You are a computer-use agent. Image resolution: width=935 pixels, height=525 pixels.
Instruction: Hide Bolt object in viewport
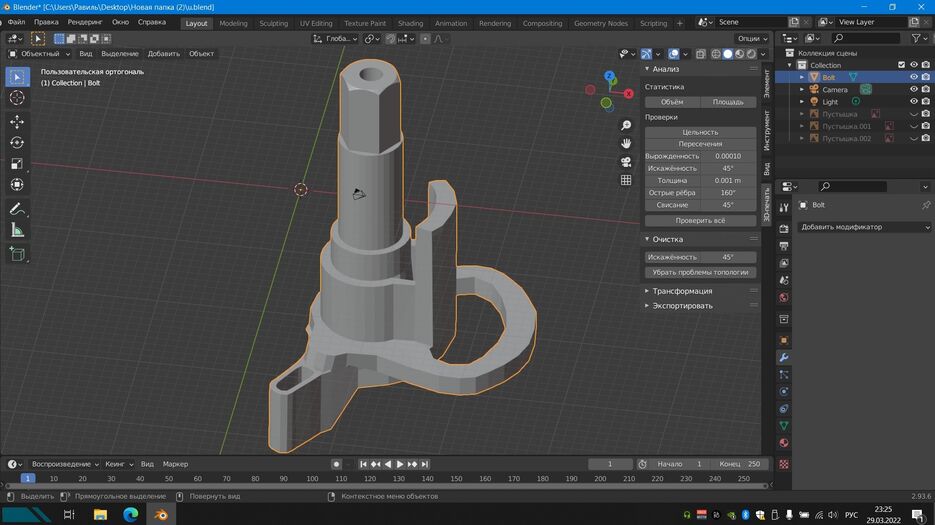click(914, 77)
